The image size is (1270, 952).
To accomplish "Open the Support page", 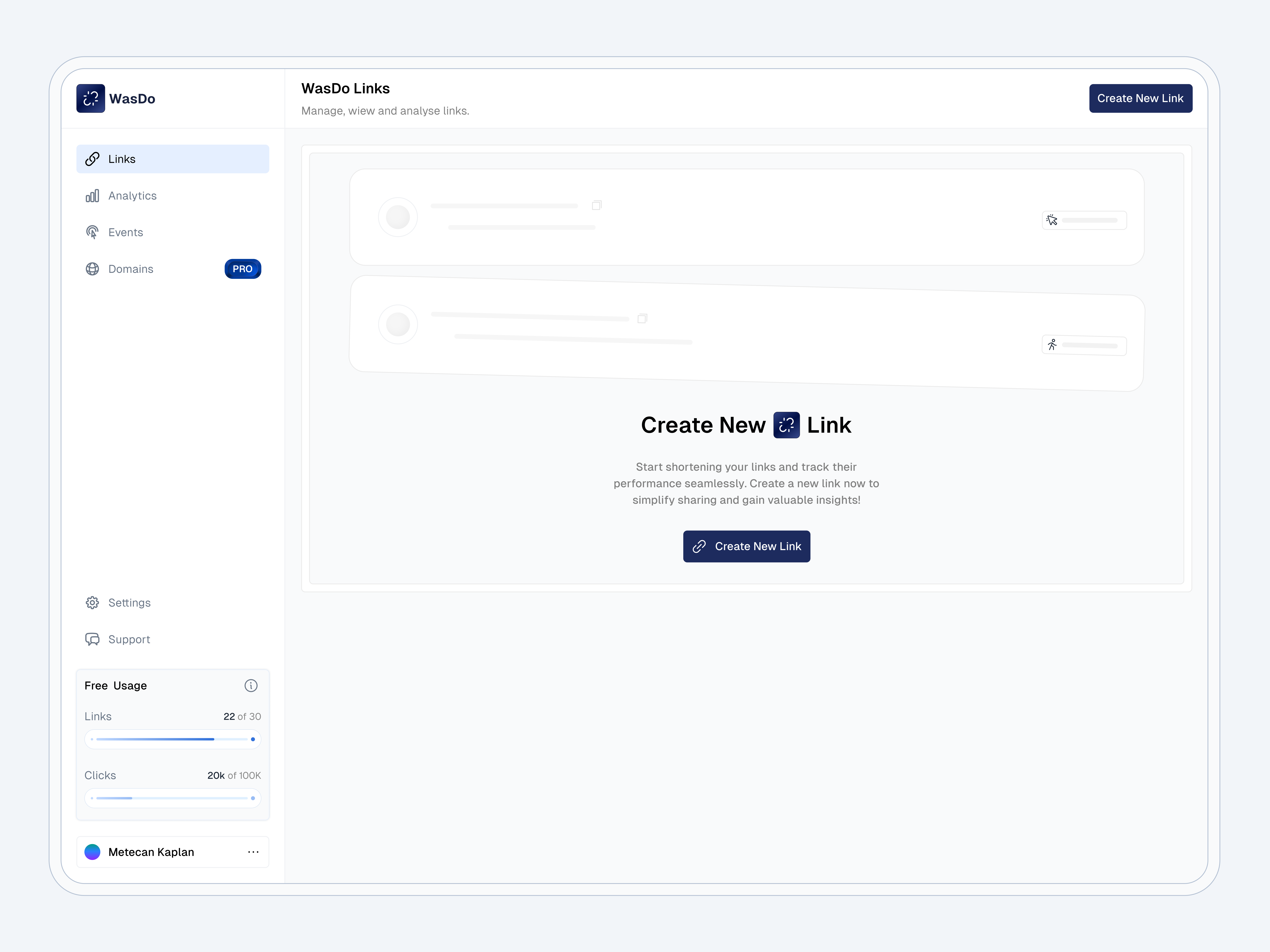I will pos(173,639).
